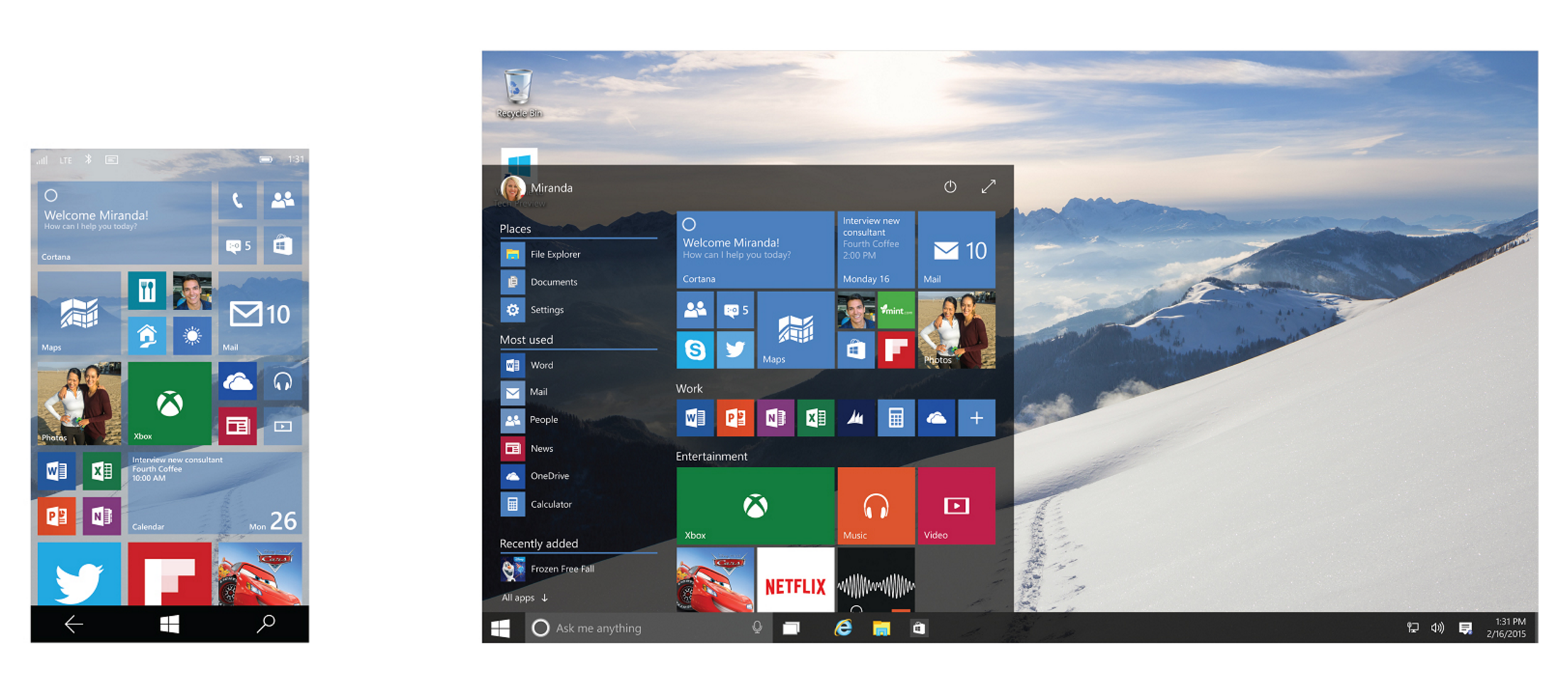This screenshot has width=1568, height=679.
Task: Open the OneDrive tile in Work group
Action: (x=936, y=418)
